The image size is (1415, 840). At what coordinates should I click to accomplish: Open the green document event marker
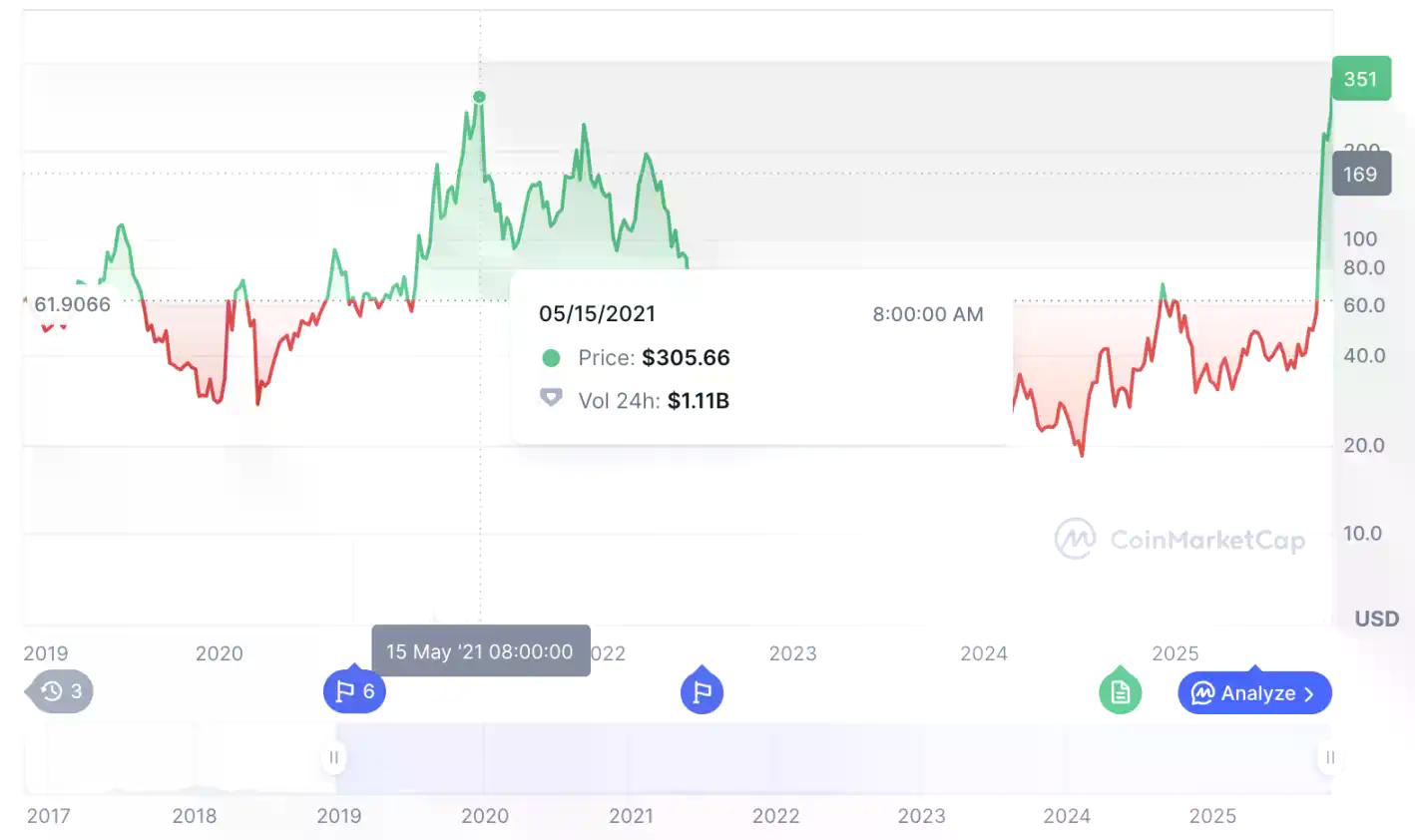click(x=1120, y=692)
